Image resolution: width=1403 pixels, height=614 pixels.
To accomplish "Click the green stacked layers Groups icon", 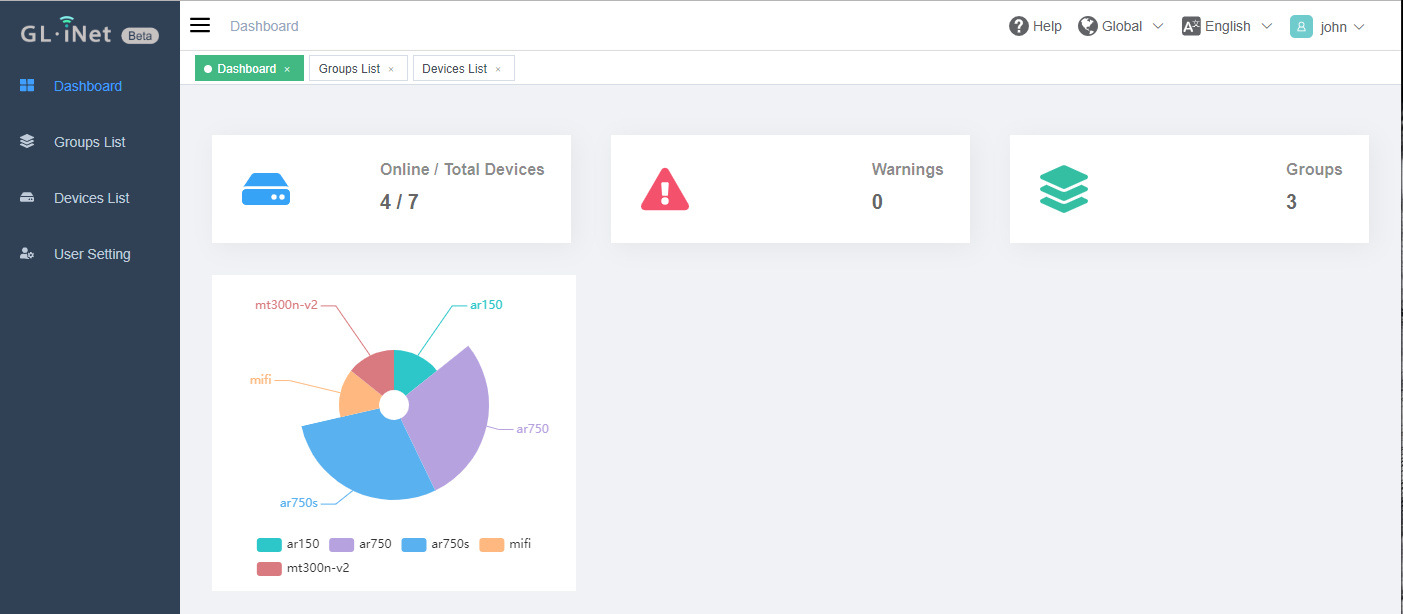I will click(x=1064, y=189).
